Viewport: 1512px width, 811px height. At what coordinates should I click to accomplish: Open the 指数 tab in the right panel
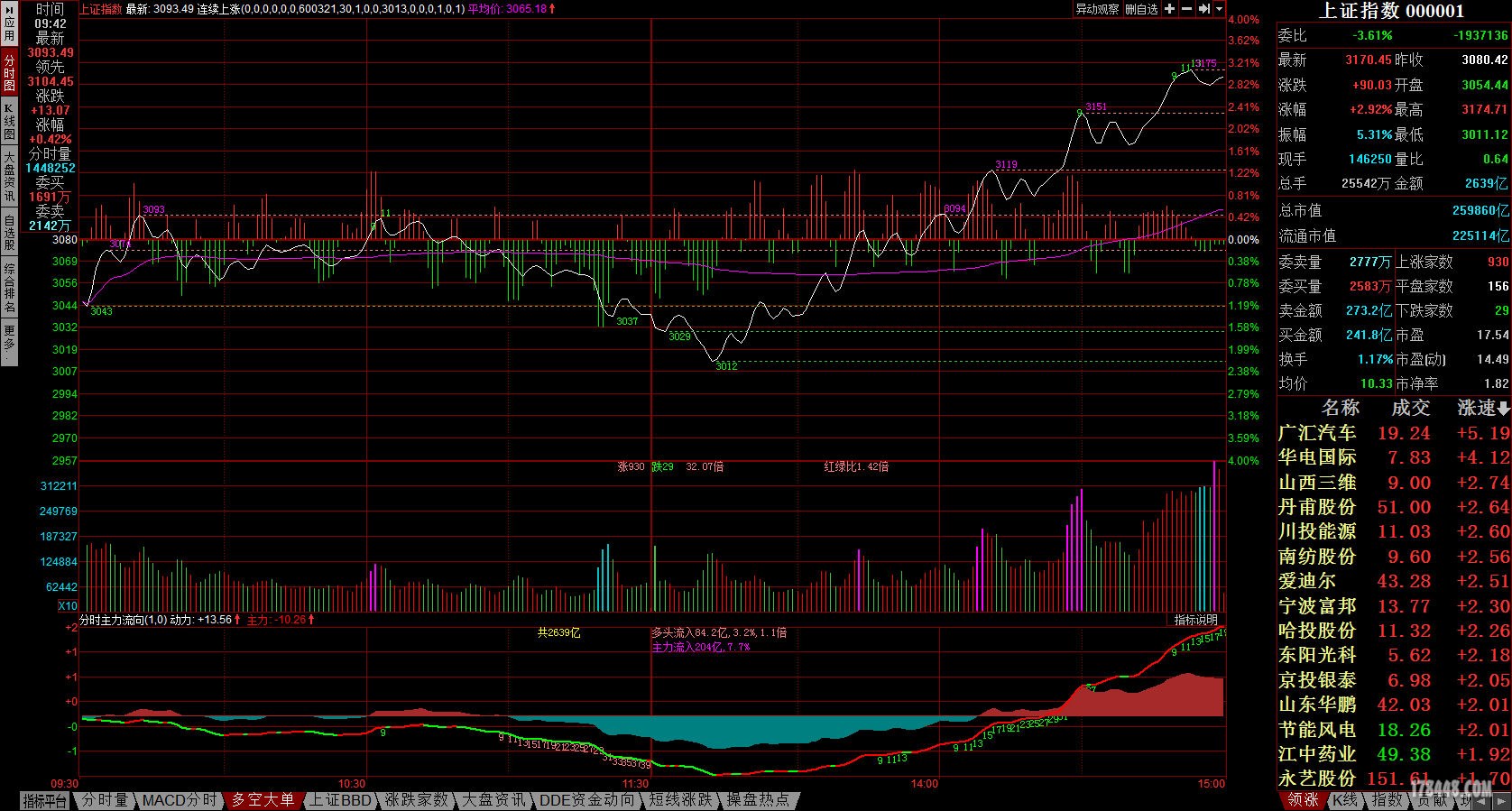coord(1387,800)
